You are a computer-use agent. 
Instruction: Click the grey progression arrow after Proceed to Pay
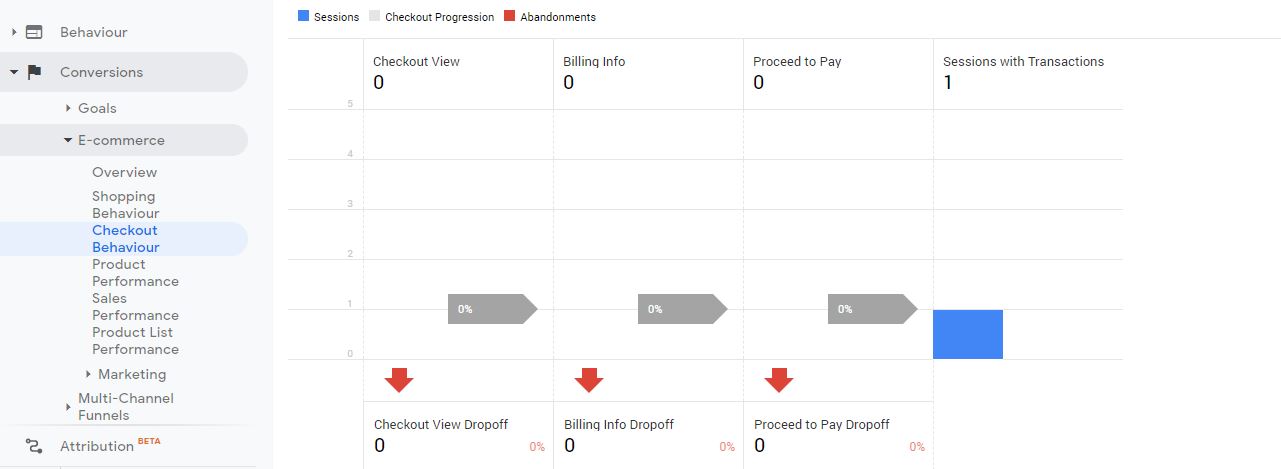coord(873,309)
